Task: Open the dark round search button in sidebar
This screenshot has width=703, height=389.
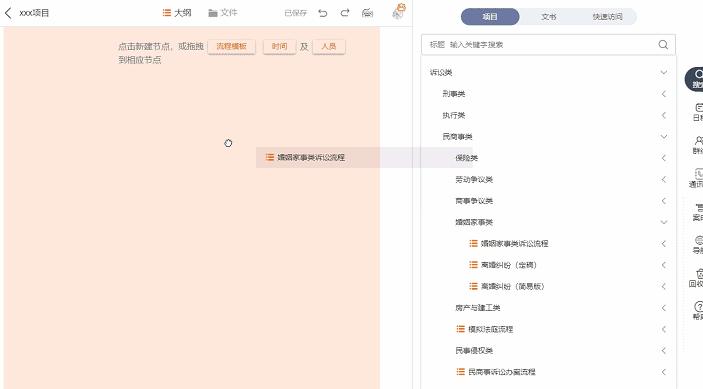Action: pyautogui.click(x=695, y=79)
